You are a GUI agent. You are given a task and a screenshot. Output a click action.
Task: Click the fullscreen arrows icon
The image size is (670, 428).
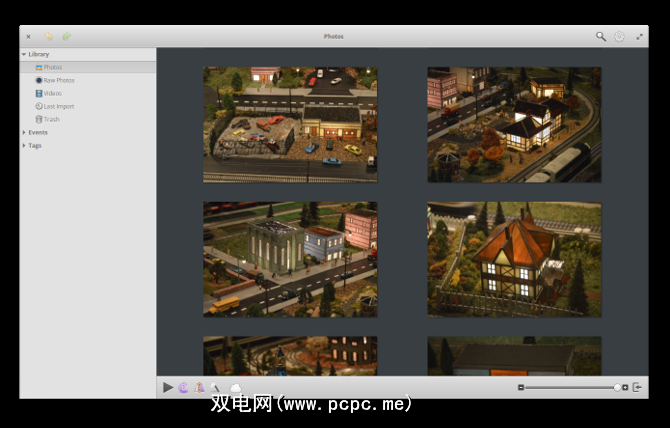tap(639, 37)
